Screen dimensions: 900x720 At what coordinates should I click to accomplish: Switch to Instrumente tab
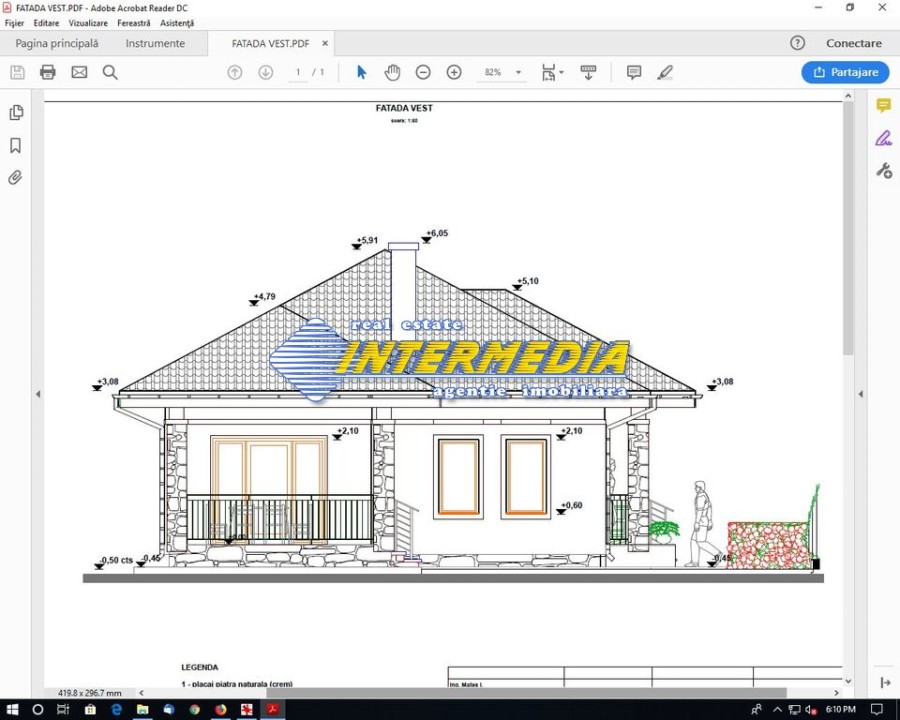click(x=155, y=43)
